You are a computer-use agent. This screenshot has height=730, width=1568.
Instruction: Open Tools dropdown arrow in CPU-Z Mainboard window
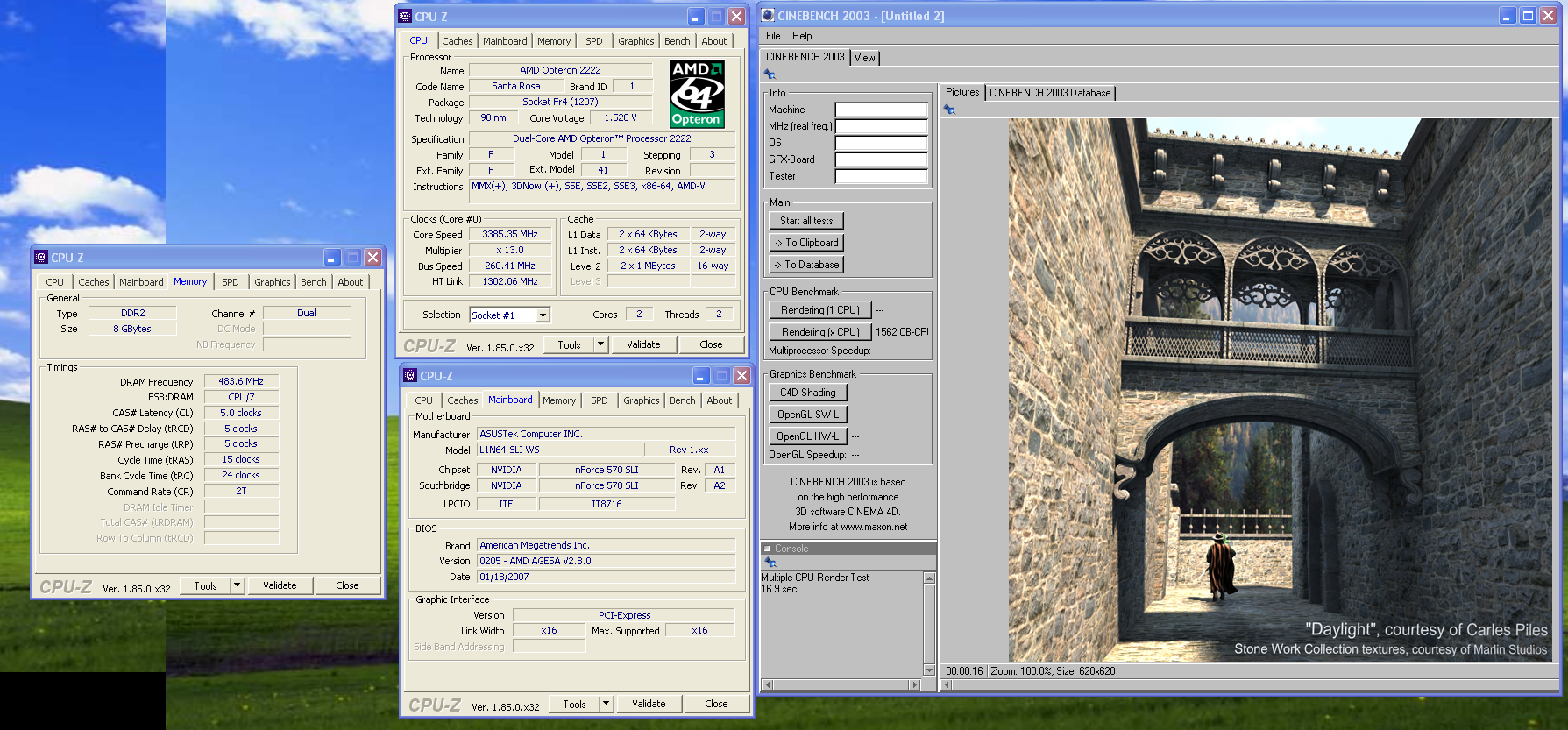pyautogui.click(x=606, y=704)
